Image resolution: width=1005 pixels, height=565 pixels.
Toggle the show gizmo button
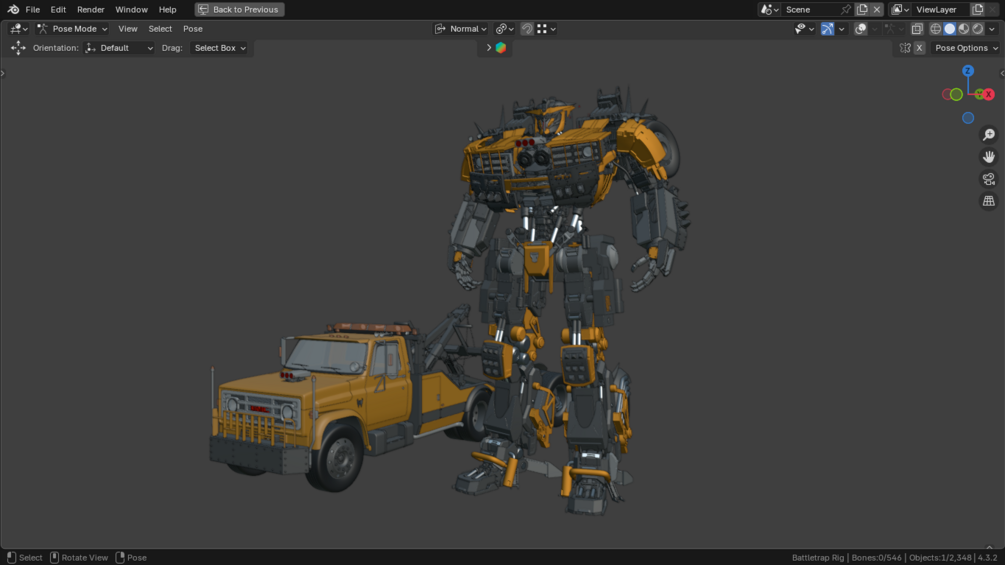click(827, 29)
